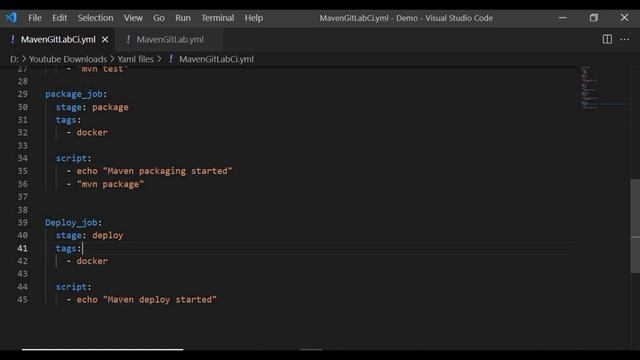Click the horizontal scrollbar thumb
This screenshot has height=360, width=640.
[x=102, y=349]
